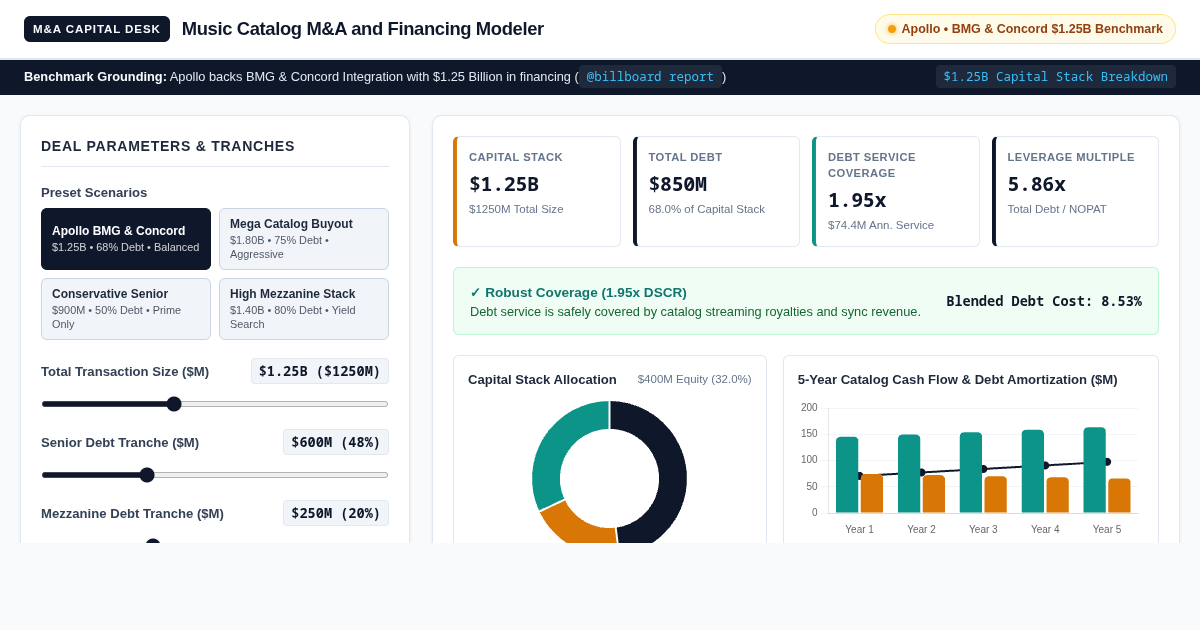Viewport: 1200px width, 630px height.
Task: Open the @billboard report link
Action: click(x=650, y=77)
